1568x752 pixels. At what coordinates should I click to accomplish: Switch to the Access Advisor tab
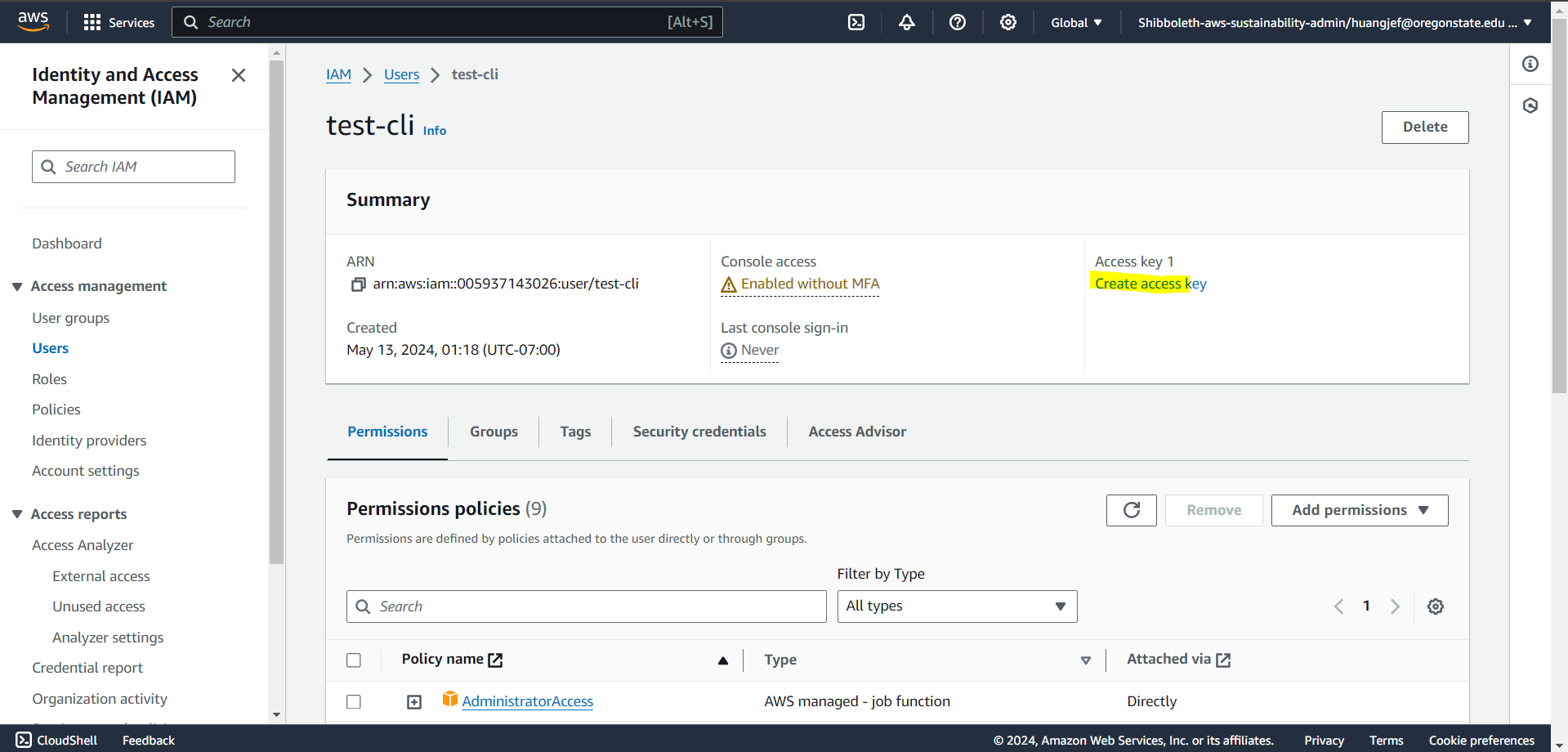857,432
